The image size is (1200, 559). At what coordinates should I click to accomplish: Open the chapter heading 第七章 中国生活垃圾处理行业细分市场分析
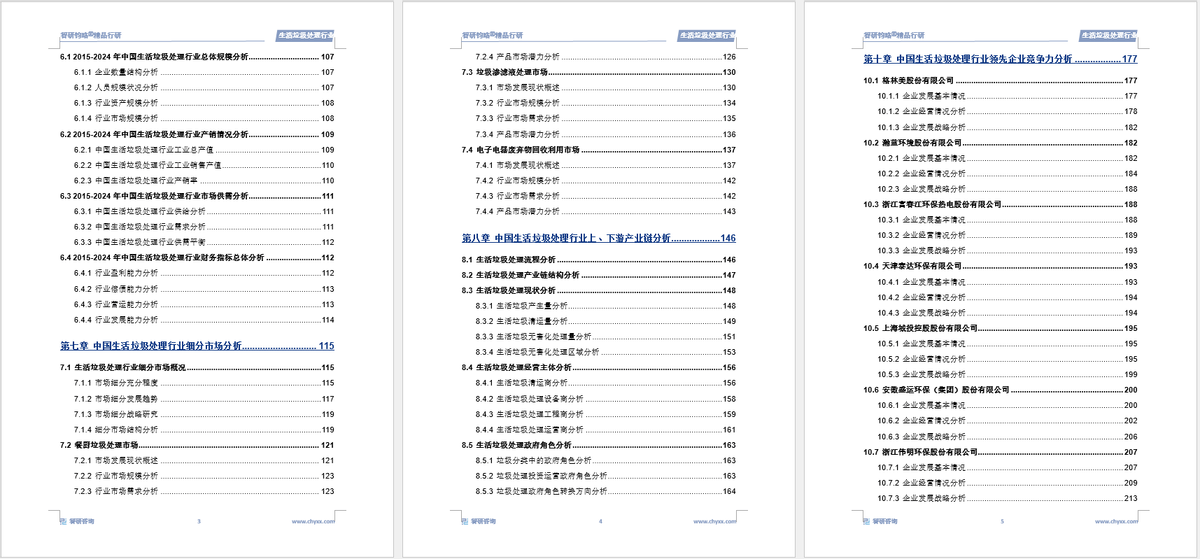pyautogui.click(x=197, y=346)
